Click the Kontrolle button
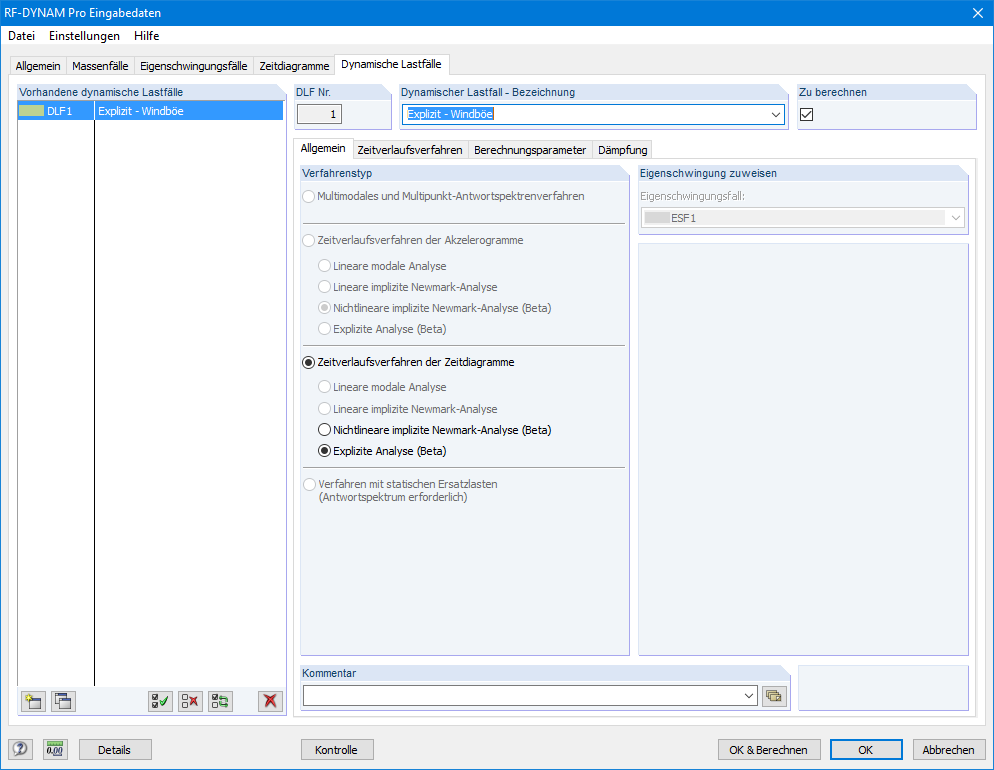Screen dimensions: 994x770 [337, 750]
